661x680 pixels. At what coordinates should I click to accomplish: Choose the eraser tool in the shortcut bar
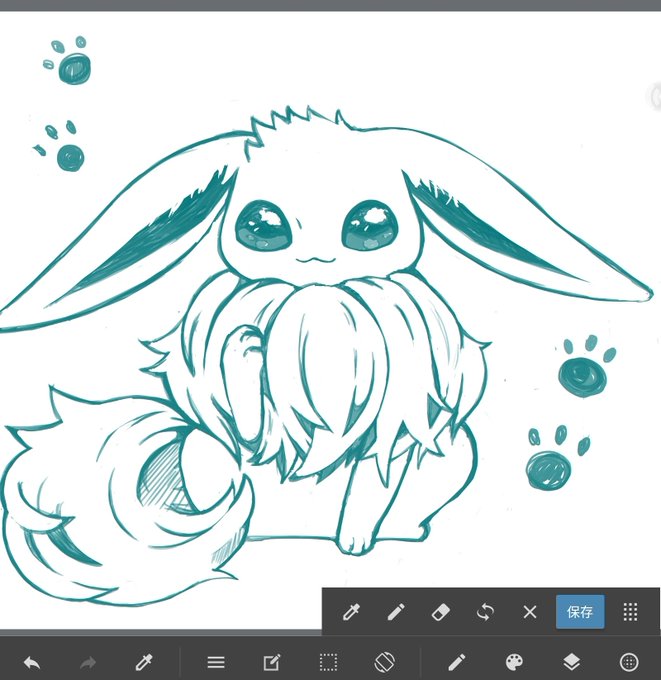tap(441, 612)
